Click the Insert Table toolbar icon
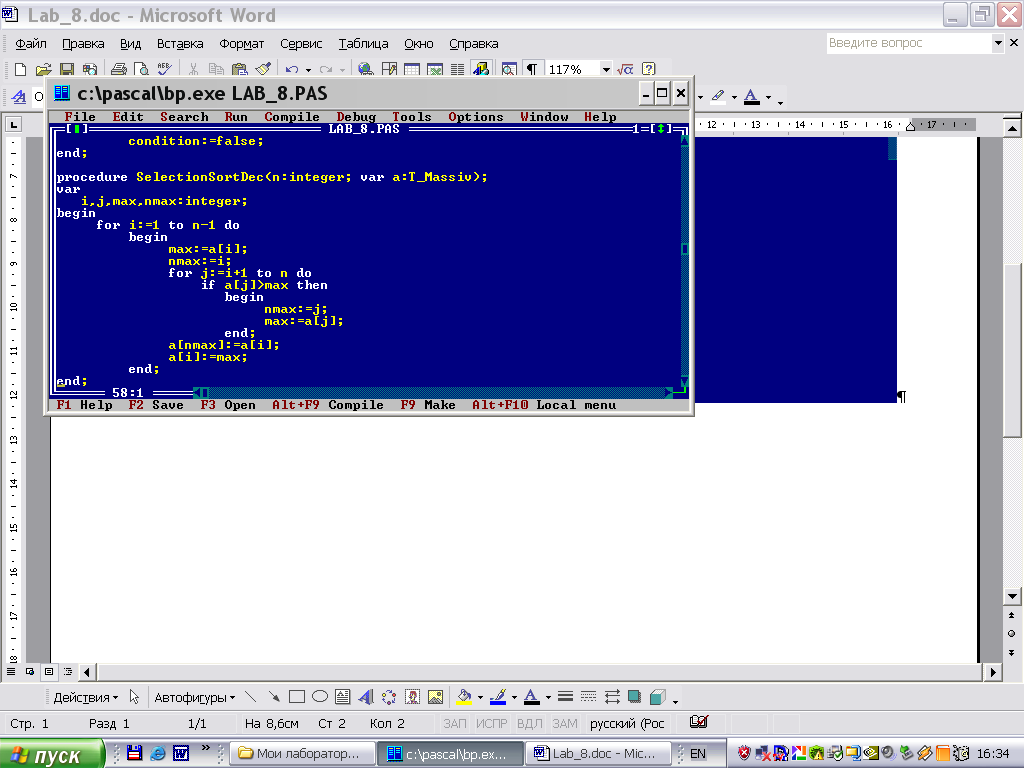1024x768 pixels. 411,69
